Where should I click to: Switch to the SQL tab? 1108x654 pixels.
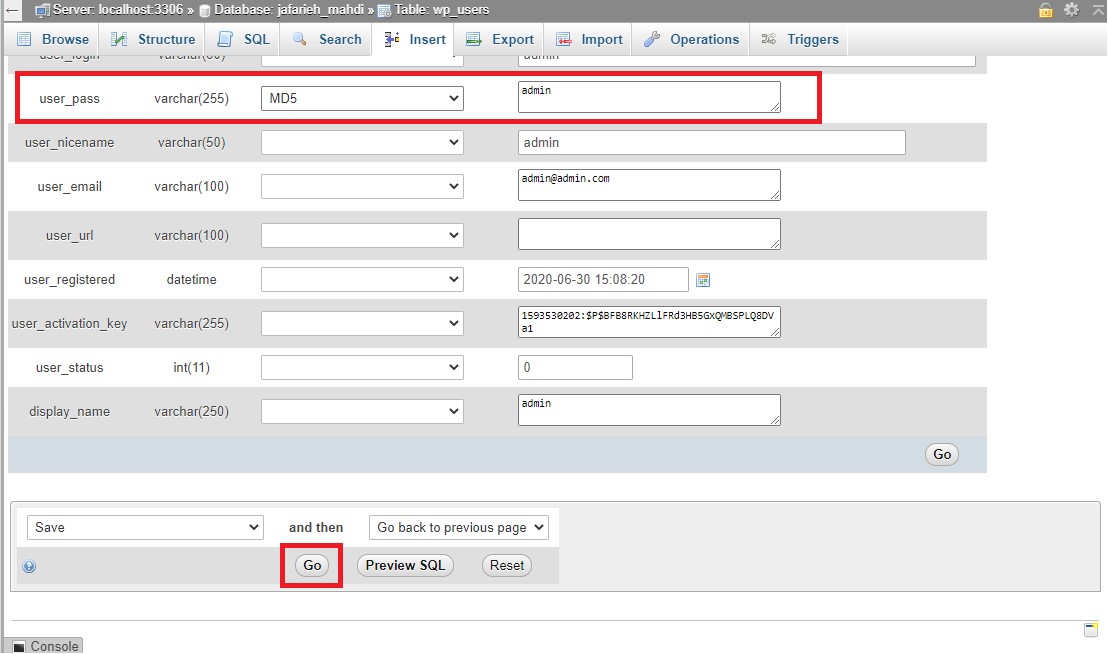tap(242, 40)
